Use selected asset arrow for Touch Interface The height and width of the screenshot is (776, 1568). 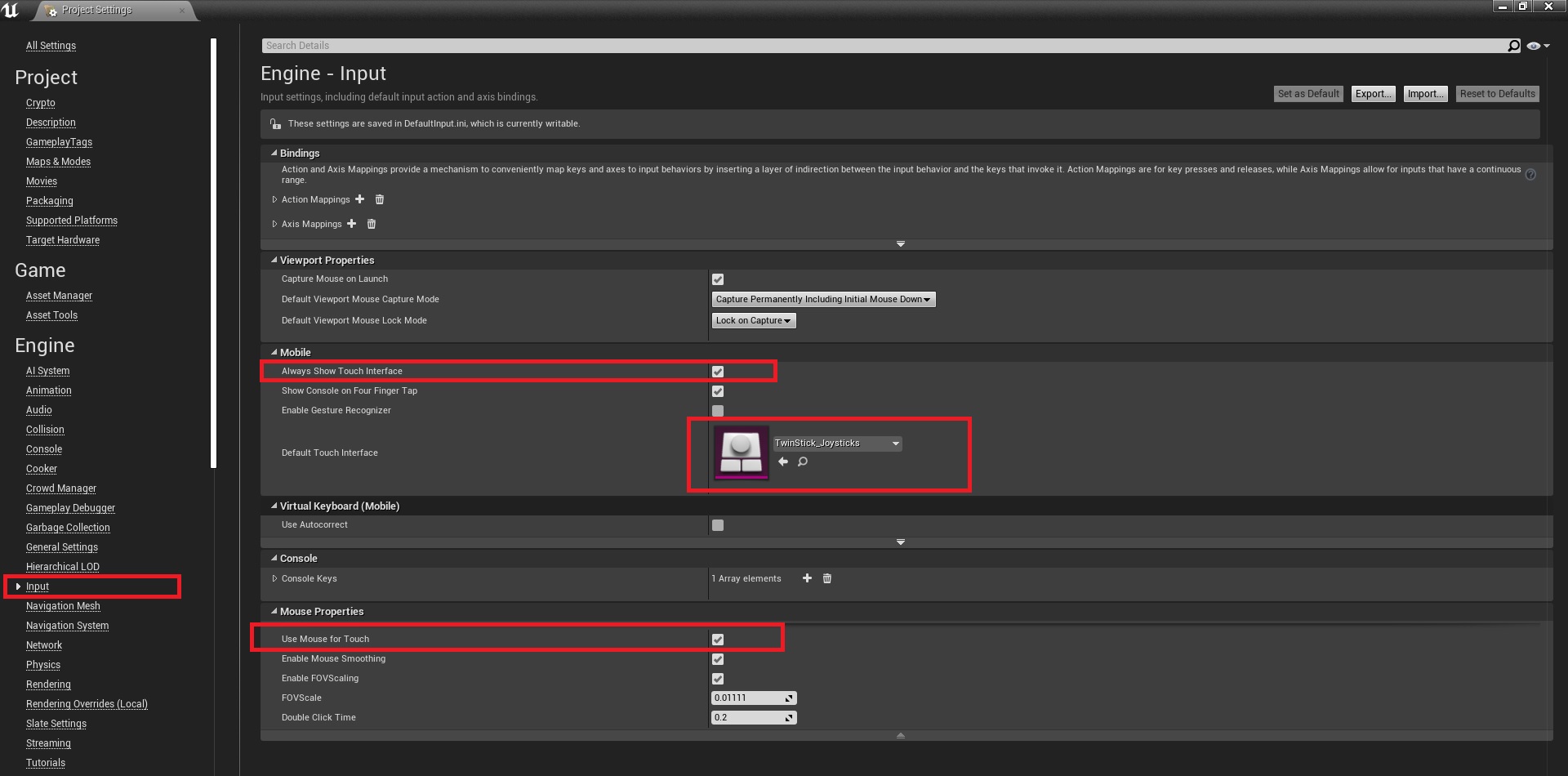pyautogui.click(x=783, y=462)
